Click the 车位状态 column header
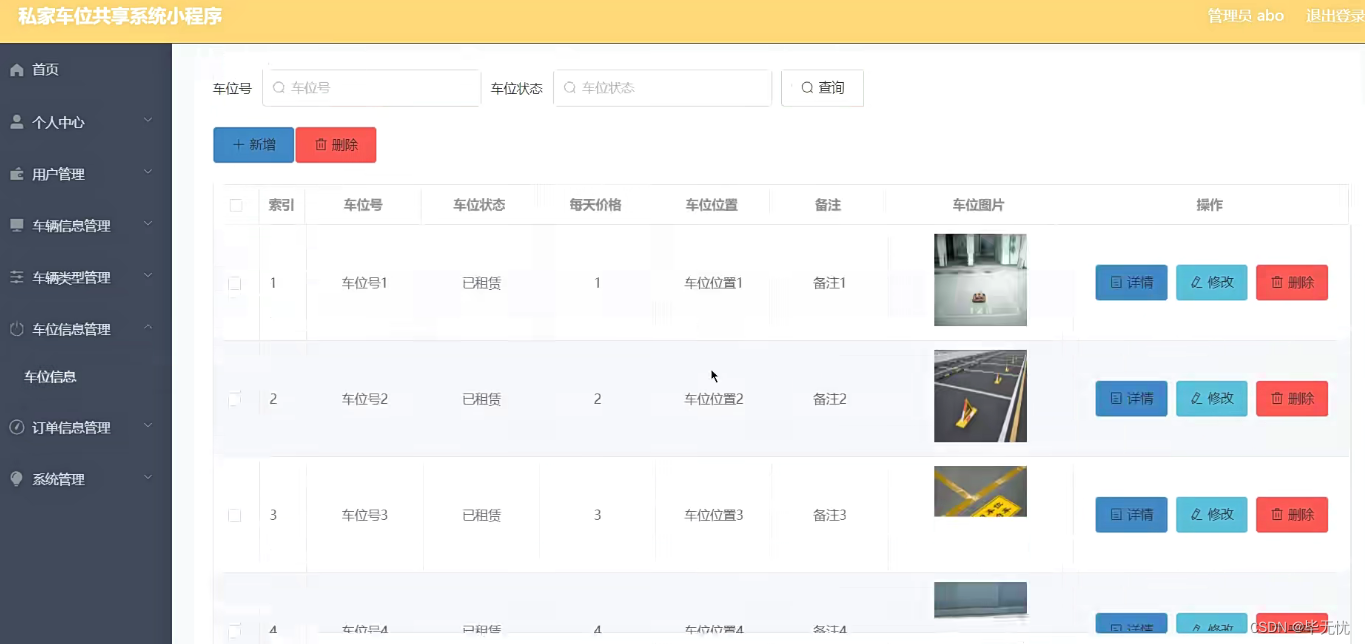Image resolution: width=1365 pixels, height=644 pixels. pos(479,205)
